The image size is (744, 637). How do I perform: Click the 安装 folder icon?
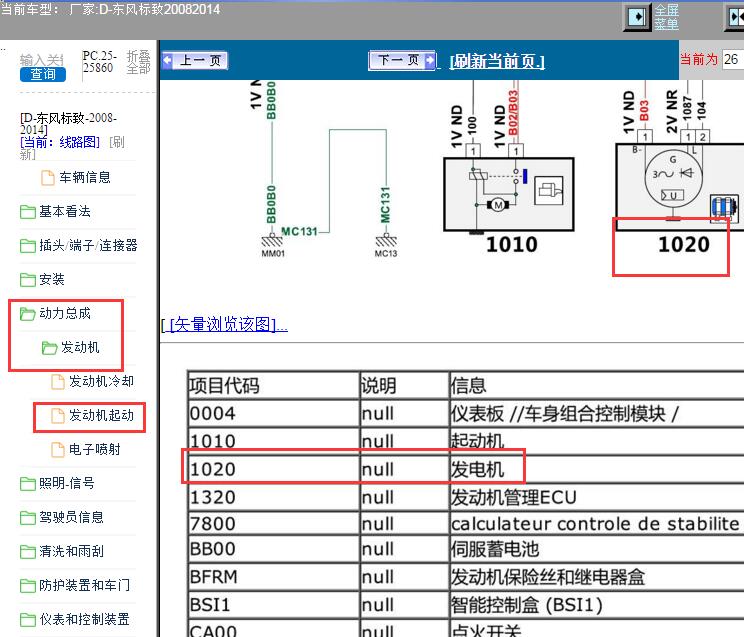(x=28, y=280)
